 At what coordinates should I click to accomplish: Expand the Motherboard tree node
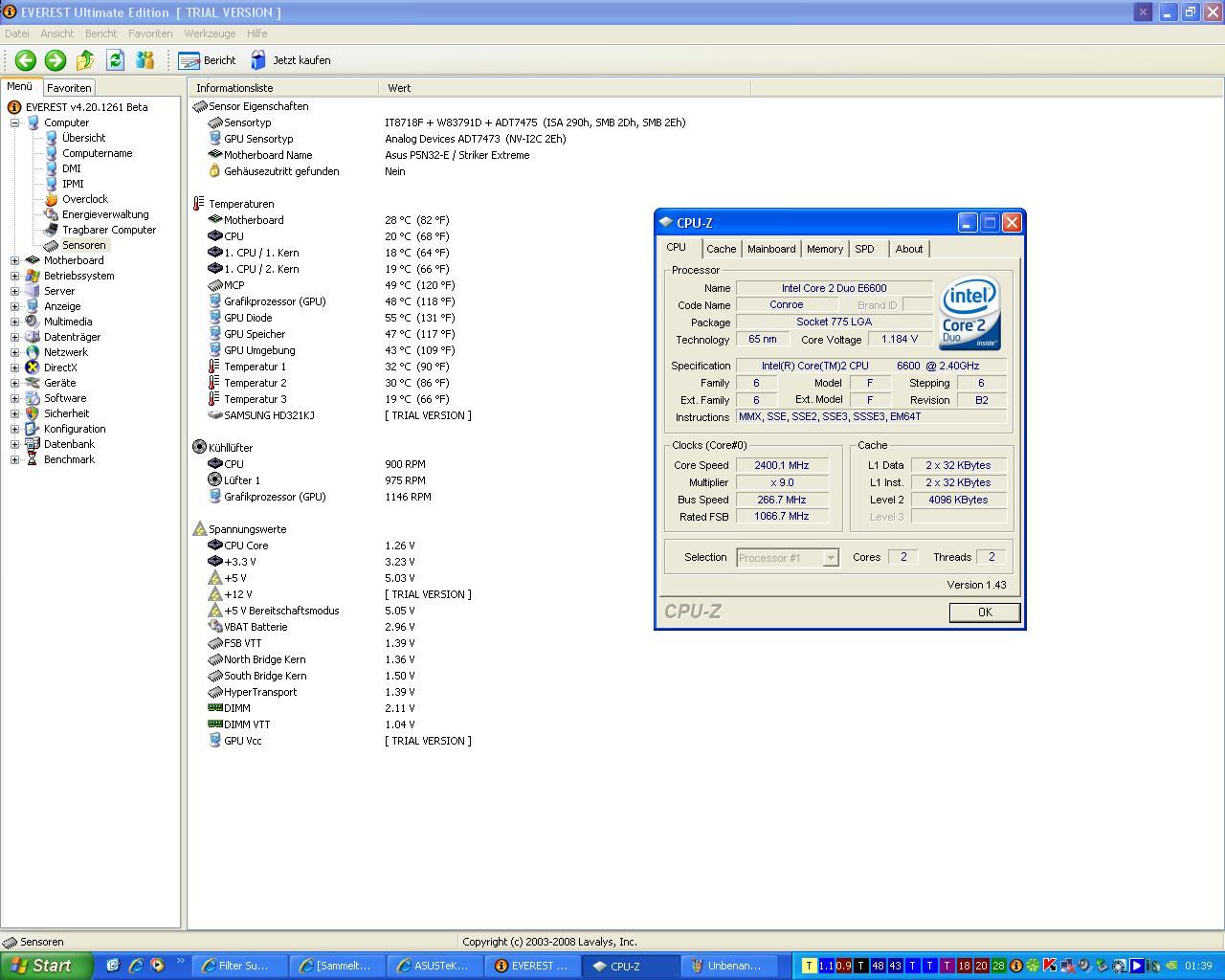(x=14, y=260)
